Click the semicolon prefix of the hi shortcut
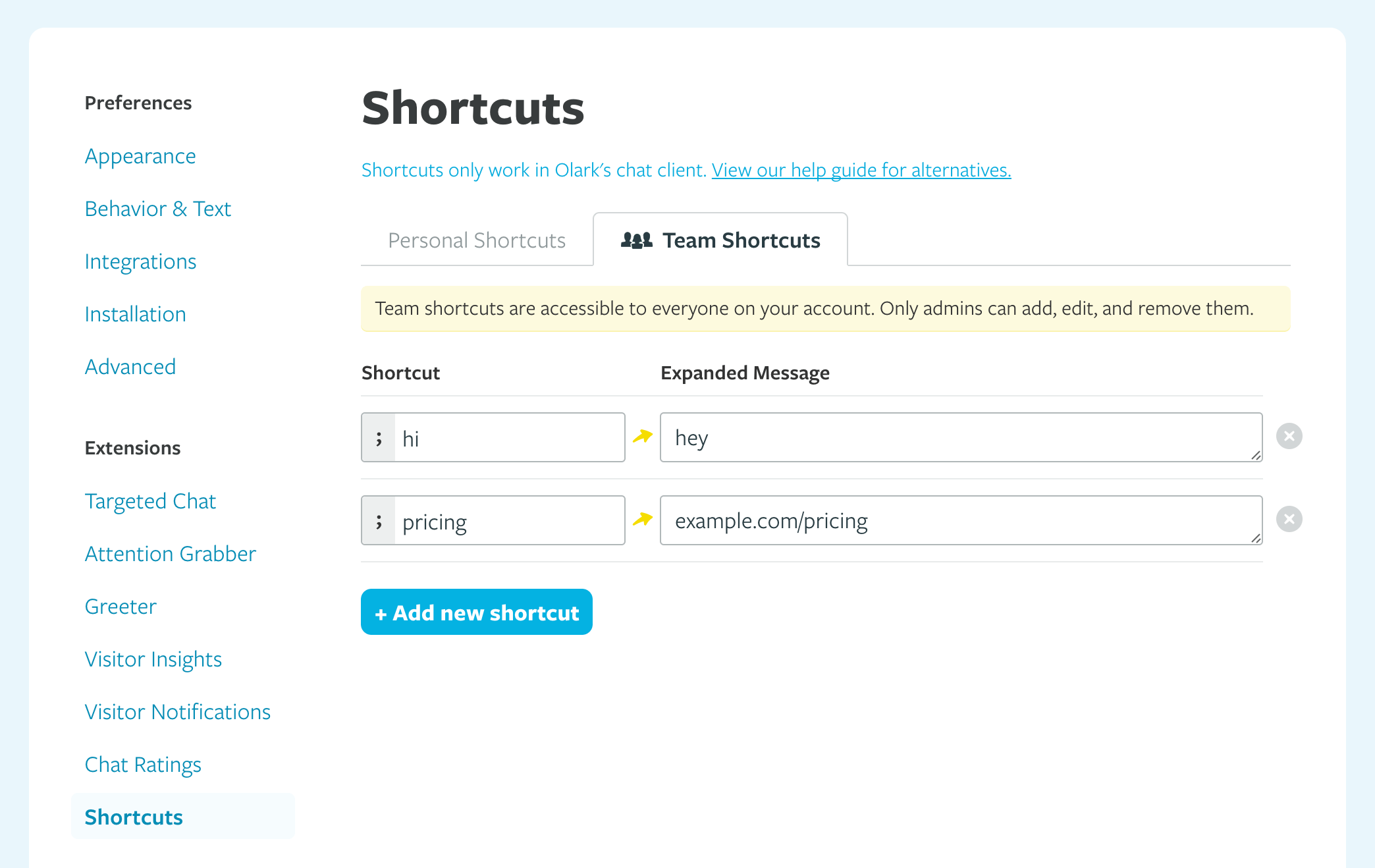 click(x=379, y=437)
